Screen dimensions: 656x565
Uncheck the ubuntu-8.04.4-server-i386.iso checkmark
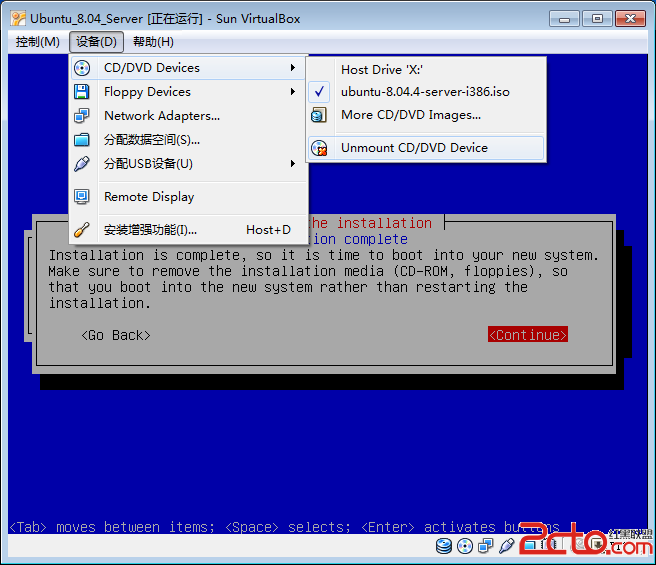[x=319, y=92]
